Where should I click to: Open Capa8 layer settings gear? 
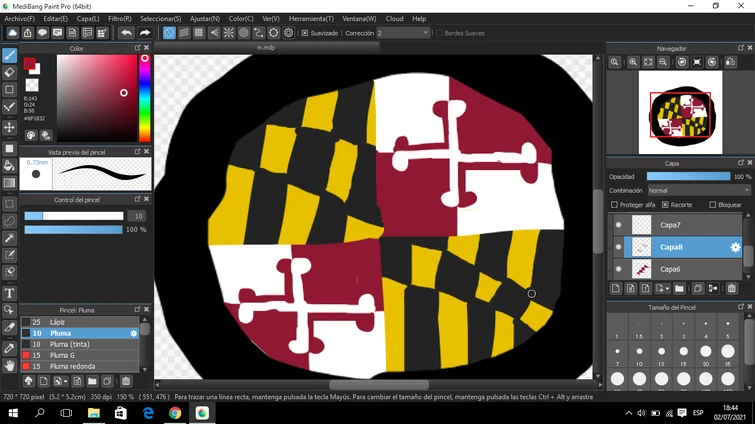(x=735, y=247)
